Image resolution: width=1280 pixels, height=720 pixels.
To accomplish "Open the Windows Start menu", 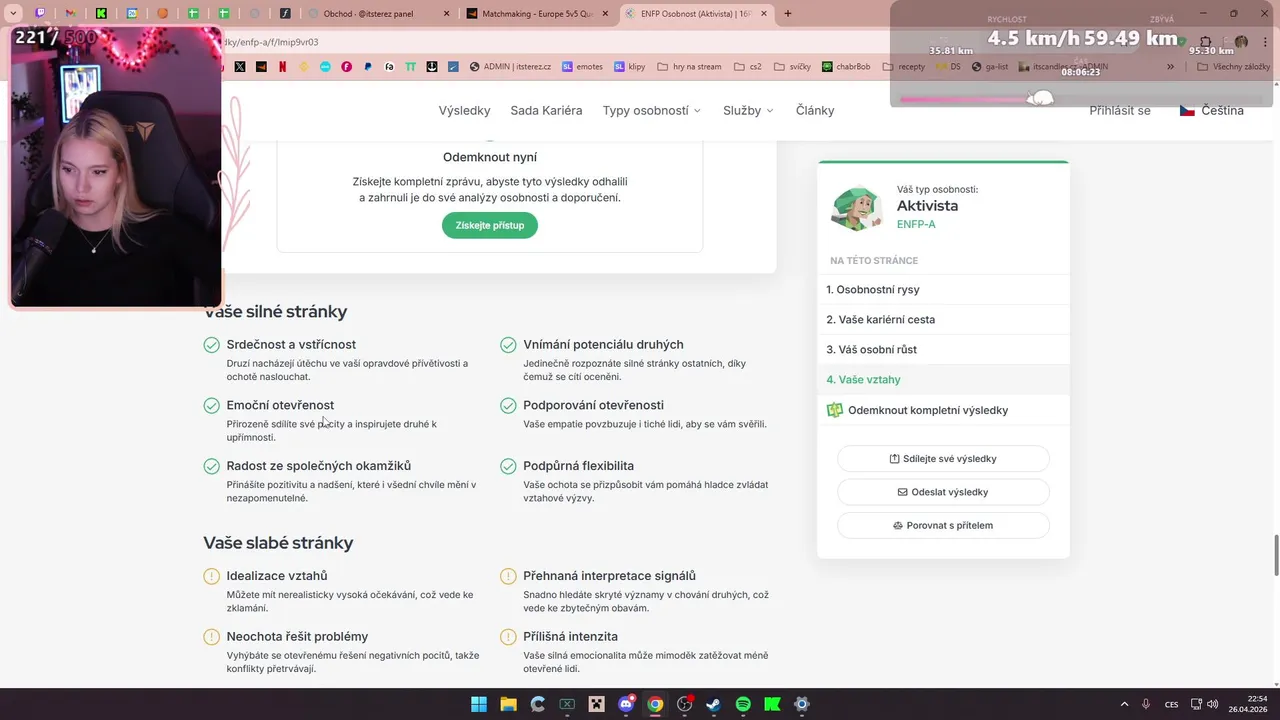I will pyautogui.click(x=479, y=704).
